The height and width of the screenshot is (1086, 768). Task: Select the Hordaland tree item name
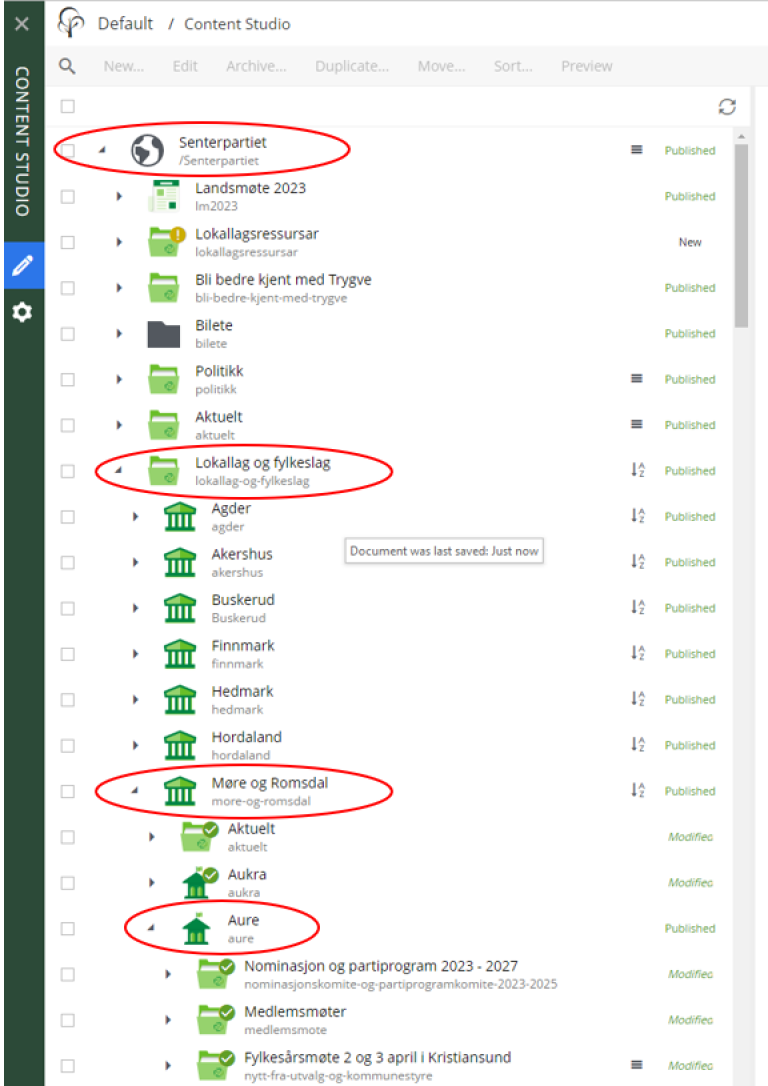tap(247, 737)
